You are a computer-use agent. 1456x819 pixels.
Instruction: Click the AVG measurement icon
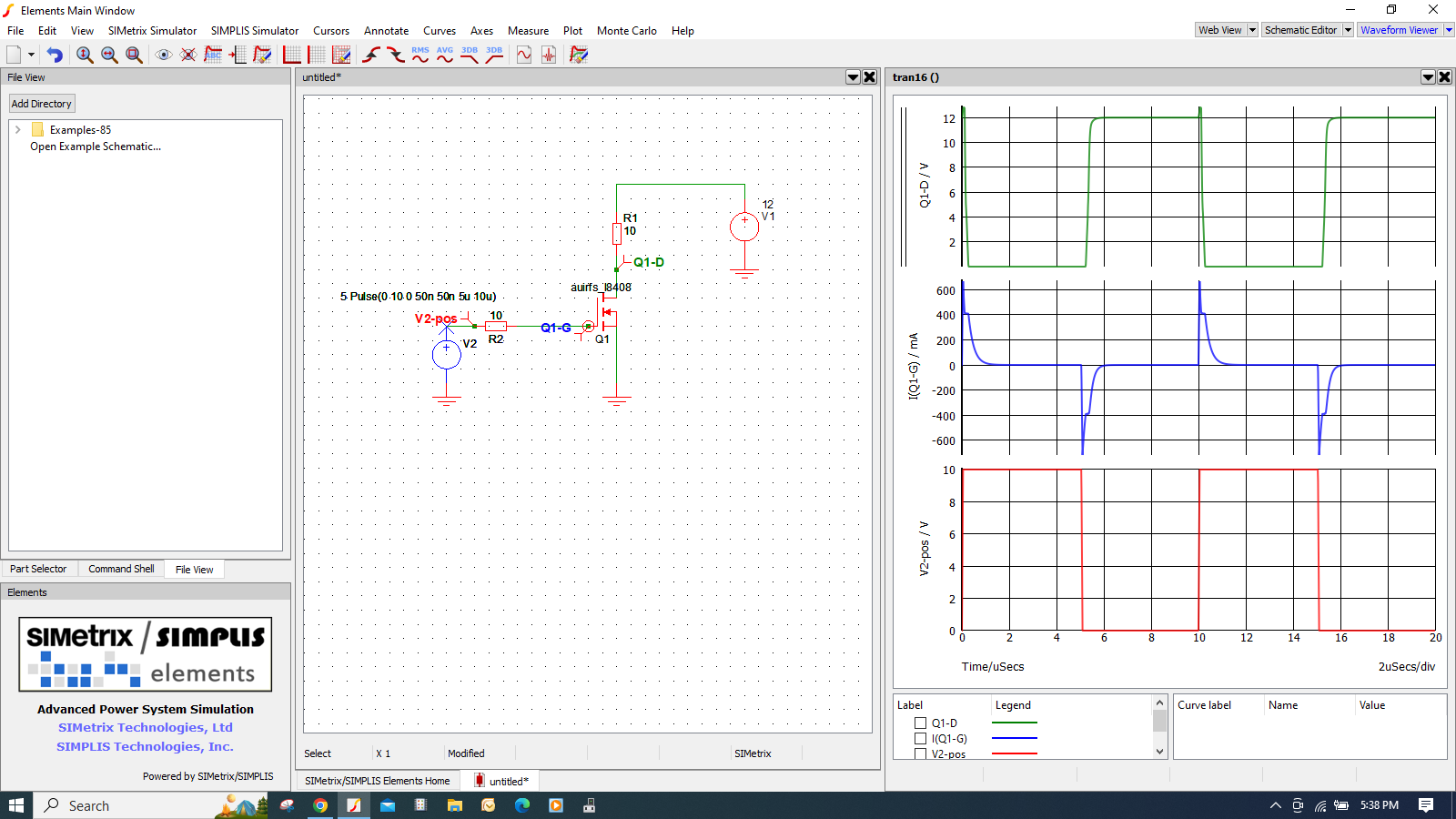(445, 55)
